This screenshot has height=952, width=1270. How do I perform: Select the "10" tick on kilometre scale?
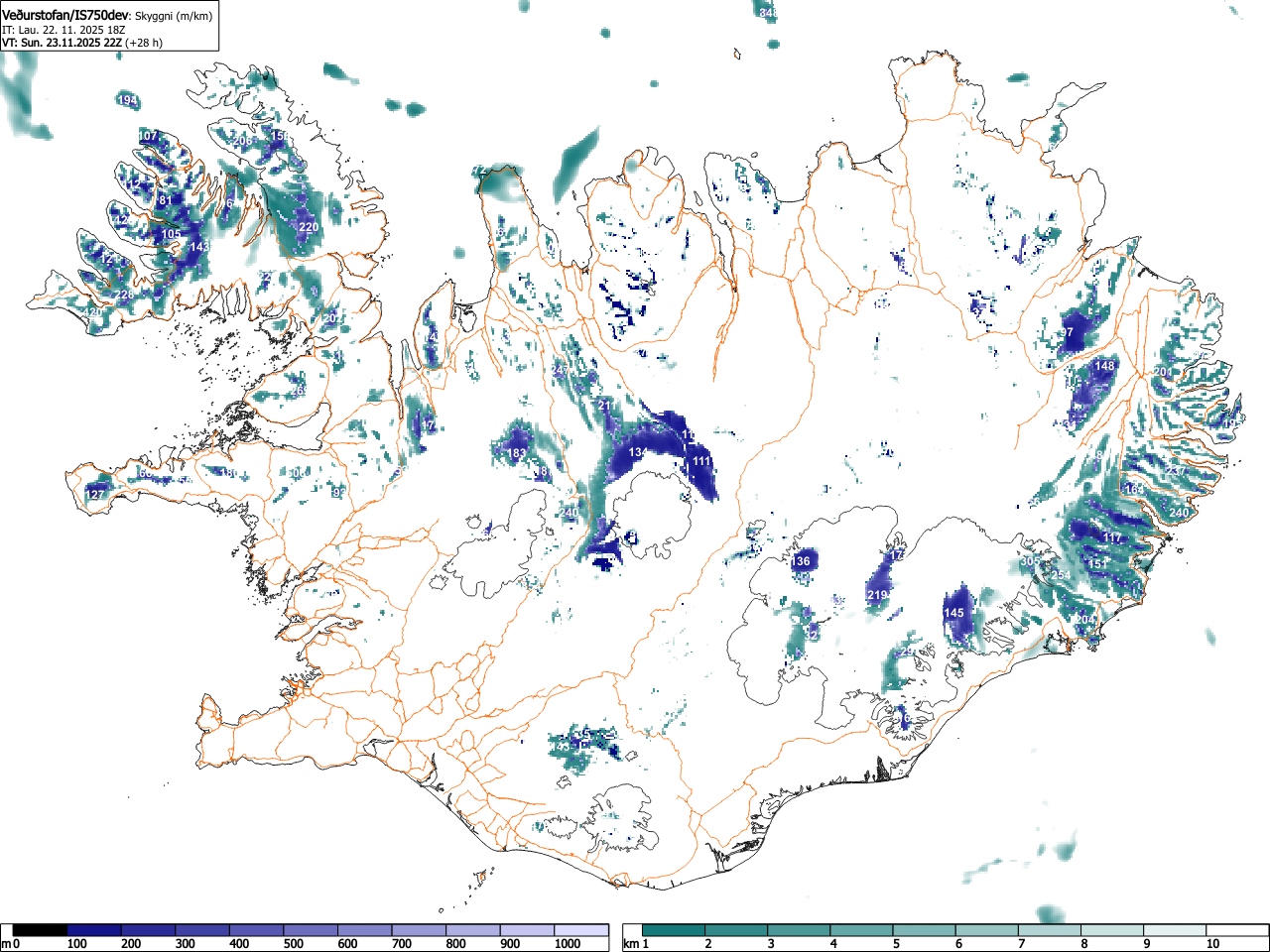pos(1212,944)
